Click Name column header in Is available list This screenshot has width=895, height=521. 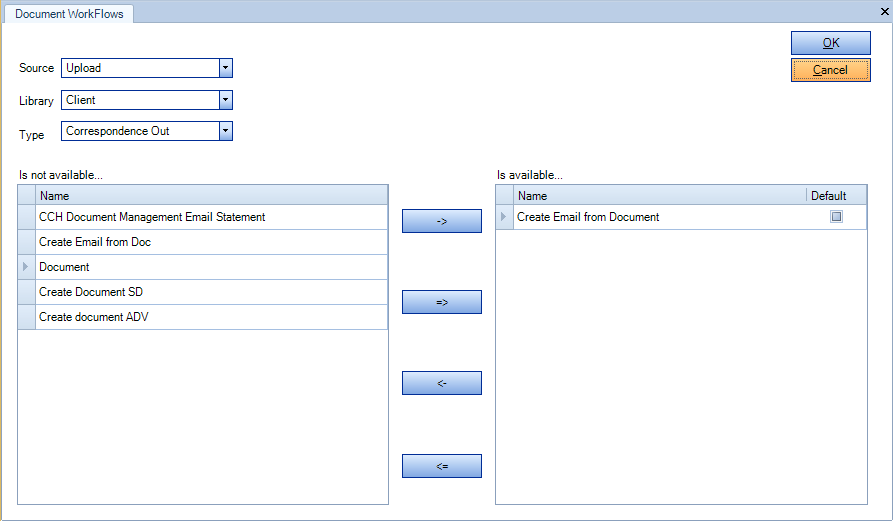660,196
